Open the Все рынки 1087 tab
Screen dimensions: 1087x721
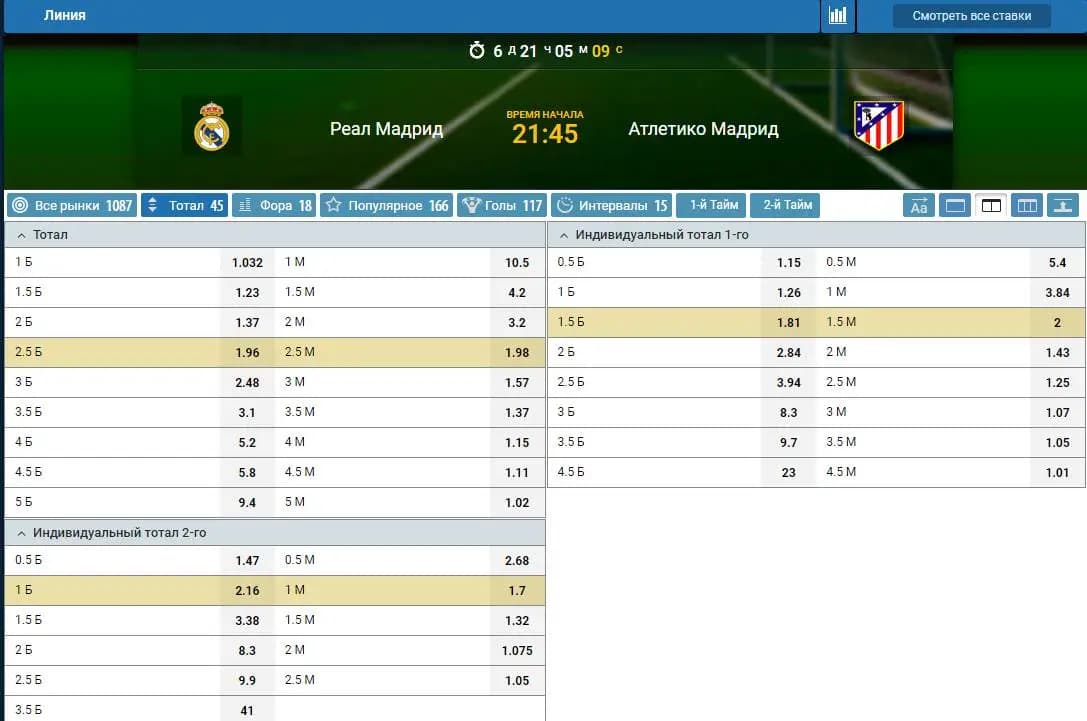[72, 205]
